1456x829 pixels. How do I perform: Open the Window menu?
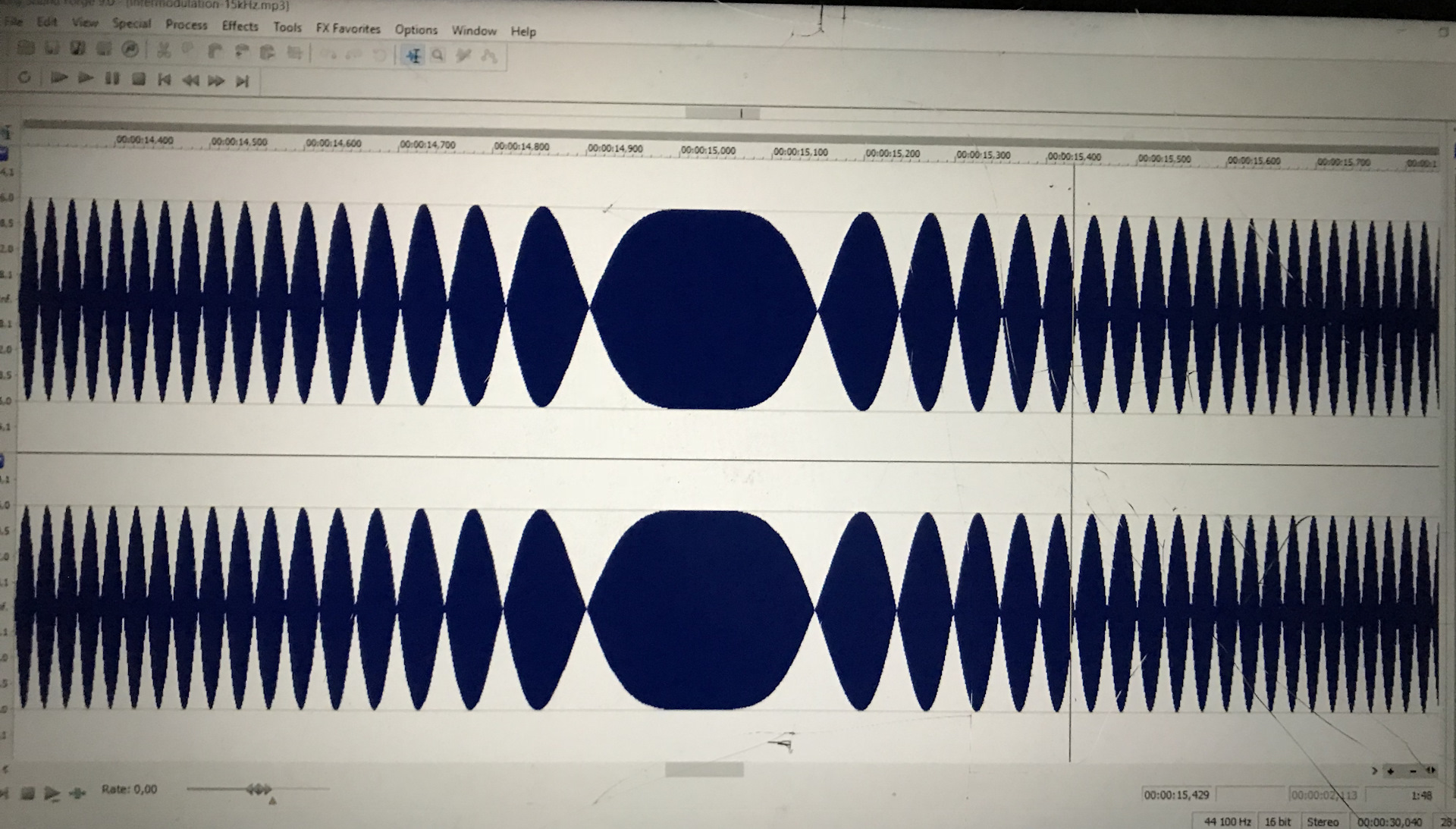coord(474,30)
